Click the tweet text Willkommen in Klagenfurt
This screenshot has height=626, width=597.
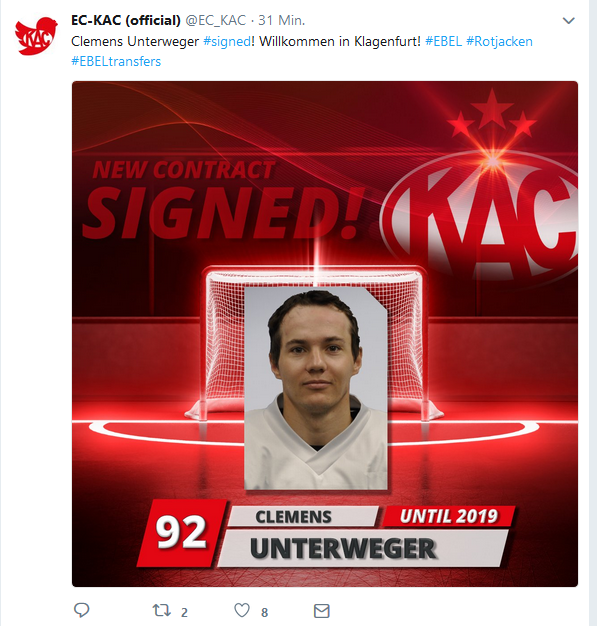(x=340, y=42)
